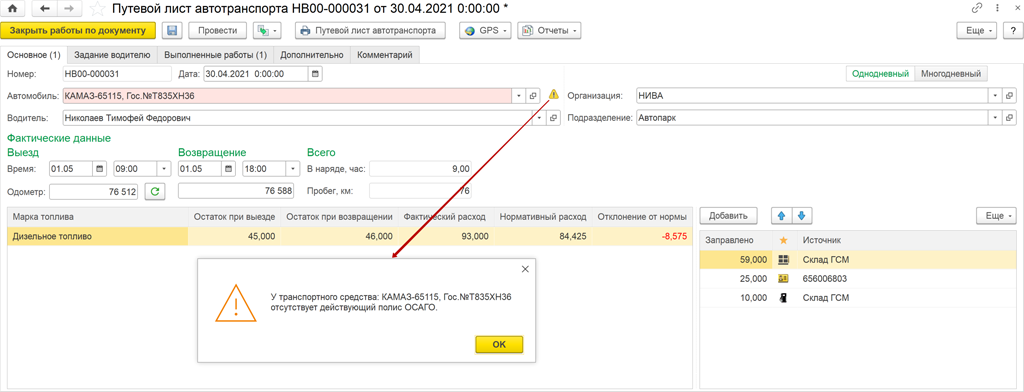Image resolution: width=1024 pixels, height=392 pixels.
Task: Open the refuel list Еще menu
Action: tap(997, 216)
